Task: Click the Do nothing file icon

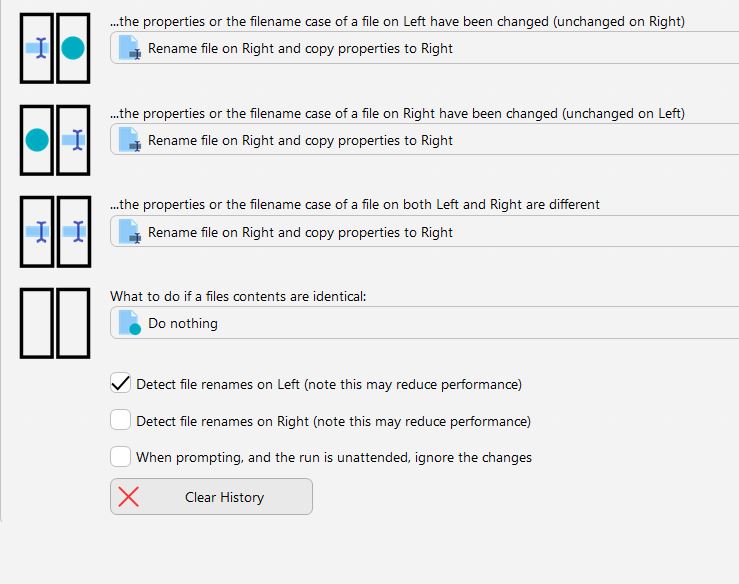Action: coord(130,323)
